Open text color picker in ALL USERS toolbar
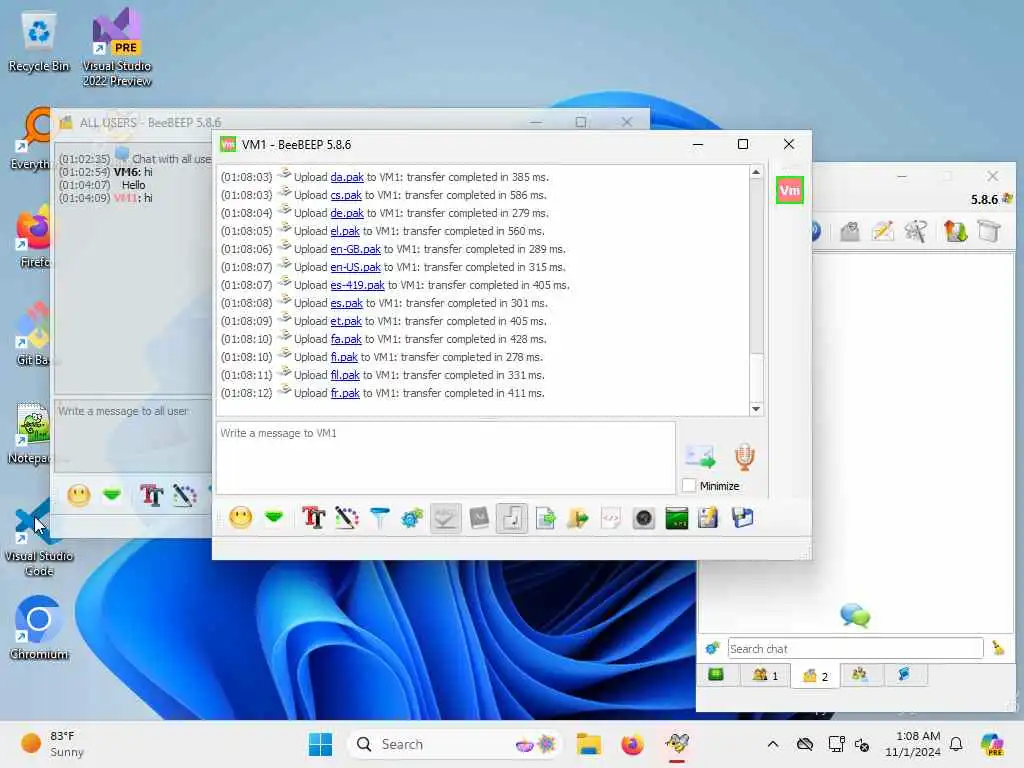 [185, 495]
